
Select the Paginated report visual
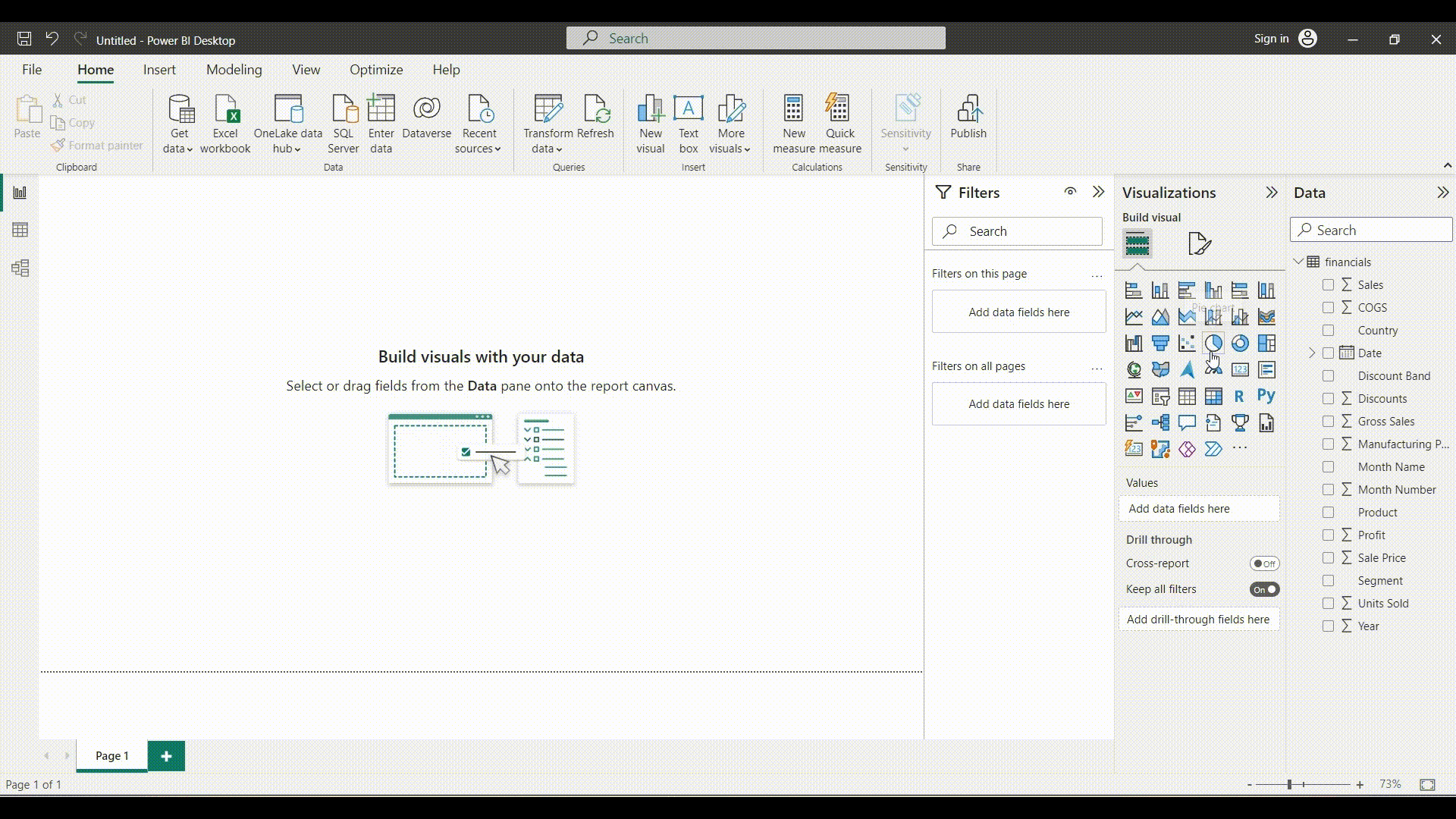pos(1266,423)
